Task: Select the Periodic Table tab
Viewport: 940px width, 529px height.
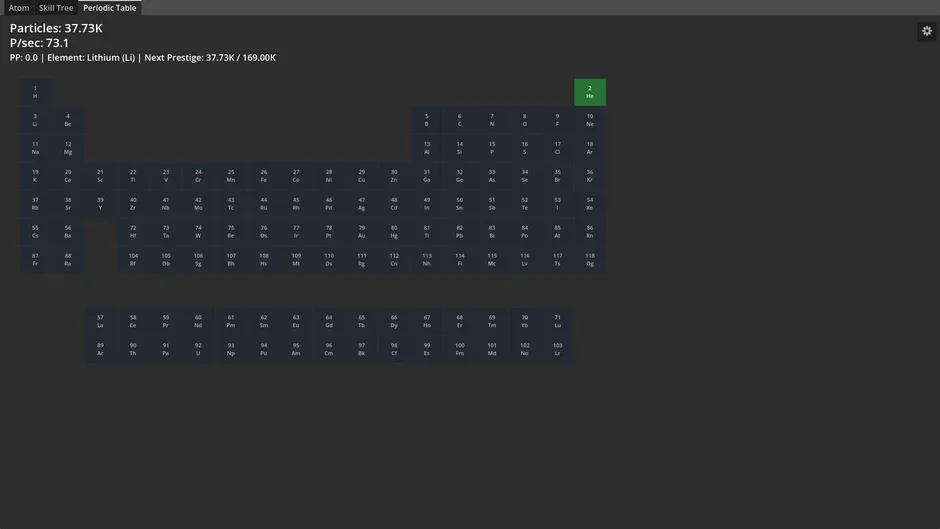Action: (110, 8)
